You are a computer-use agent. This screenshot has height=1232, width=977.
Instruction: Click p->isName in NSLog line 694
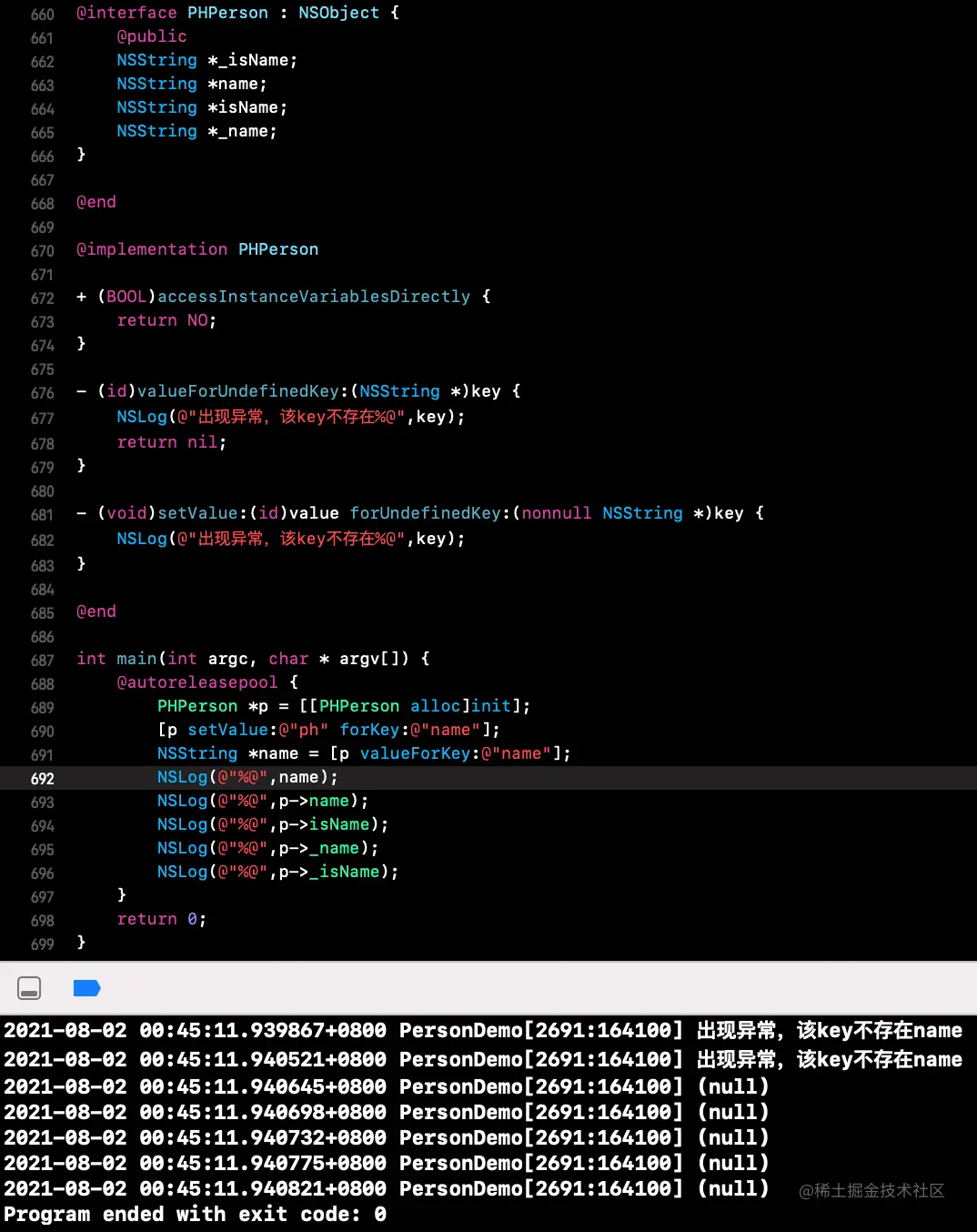click(324, 824)
